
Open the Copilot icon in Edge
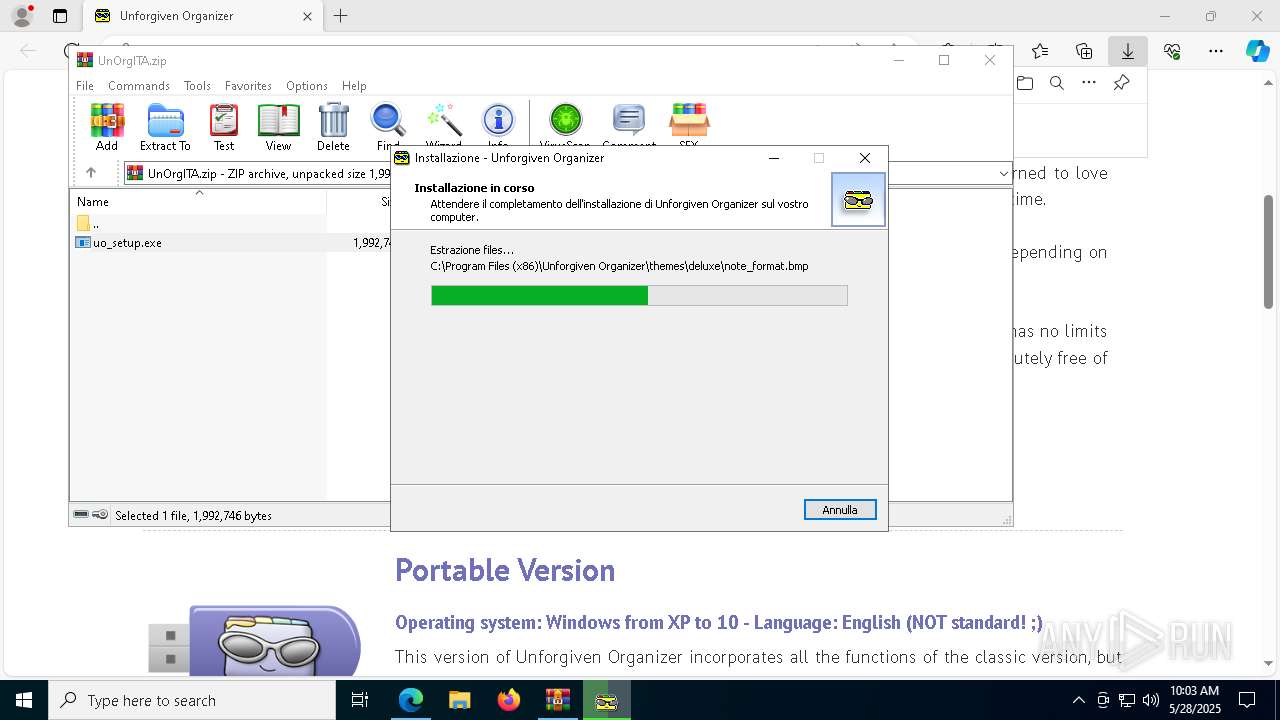click(x=1257, y=51)
